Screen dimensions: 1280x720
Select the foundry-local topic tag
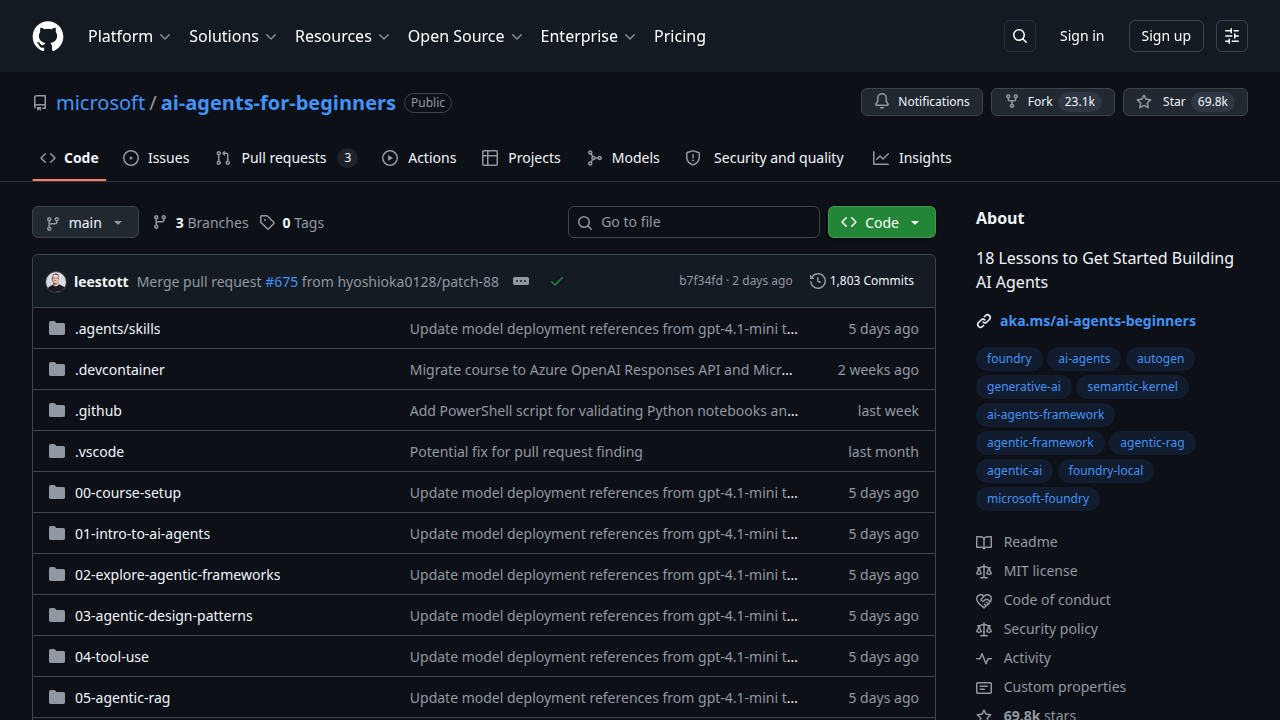point(1105,471)
